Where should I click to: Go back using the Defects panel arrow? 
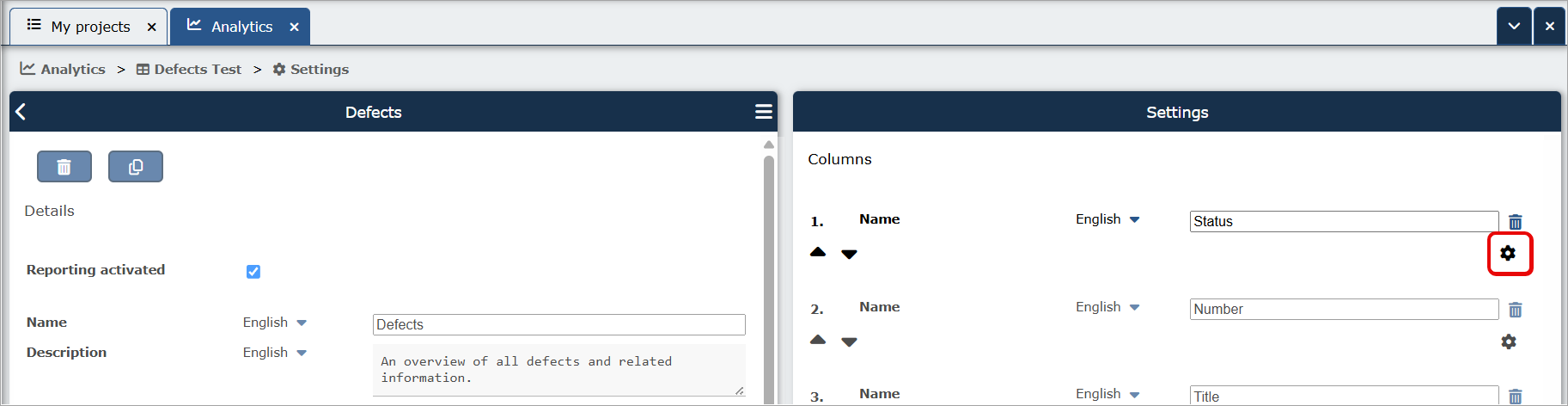(21, 112)
